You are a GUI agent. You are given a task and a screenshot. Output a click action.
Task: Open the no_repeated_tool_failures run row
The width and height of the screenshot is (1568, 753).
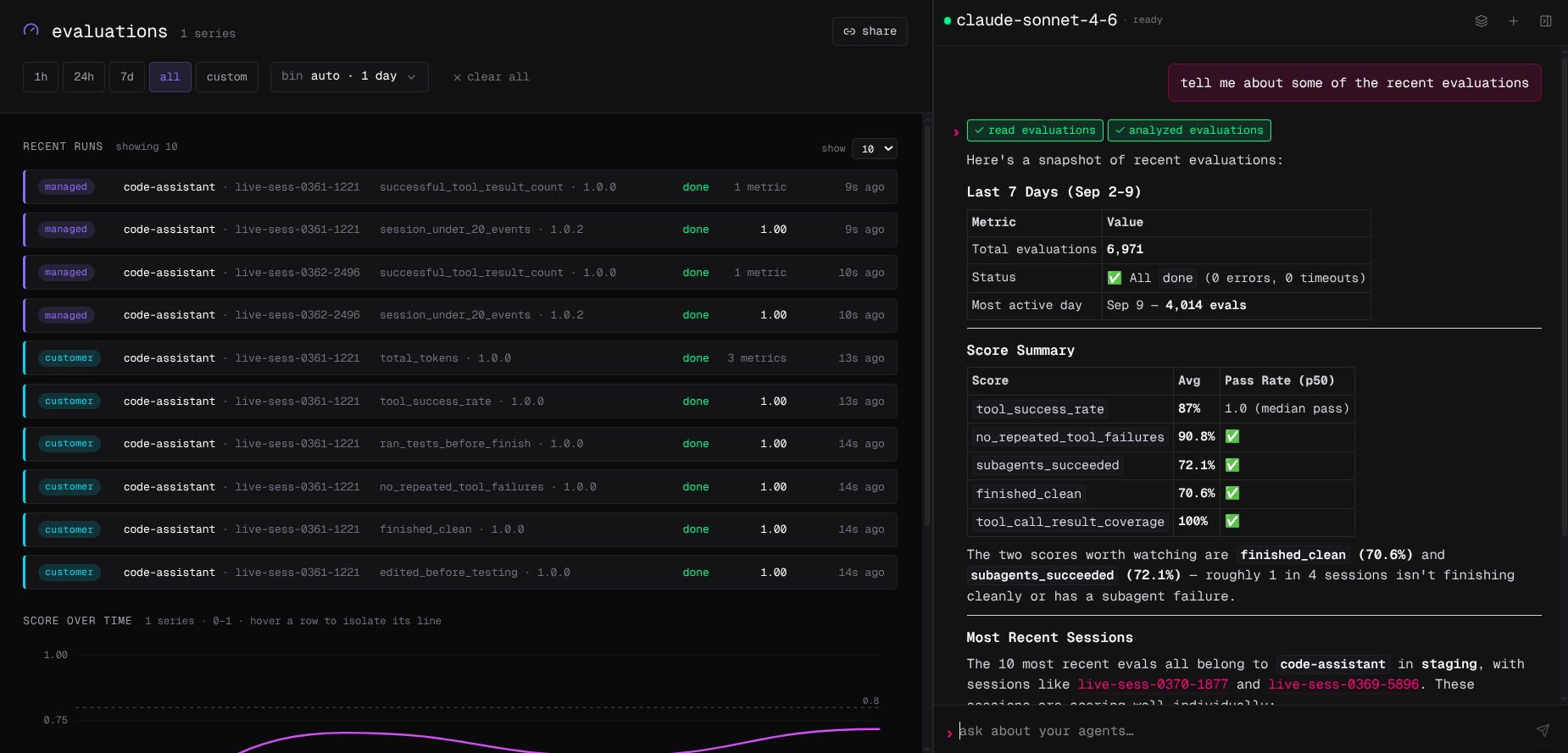(x=460, y=487)
